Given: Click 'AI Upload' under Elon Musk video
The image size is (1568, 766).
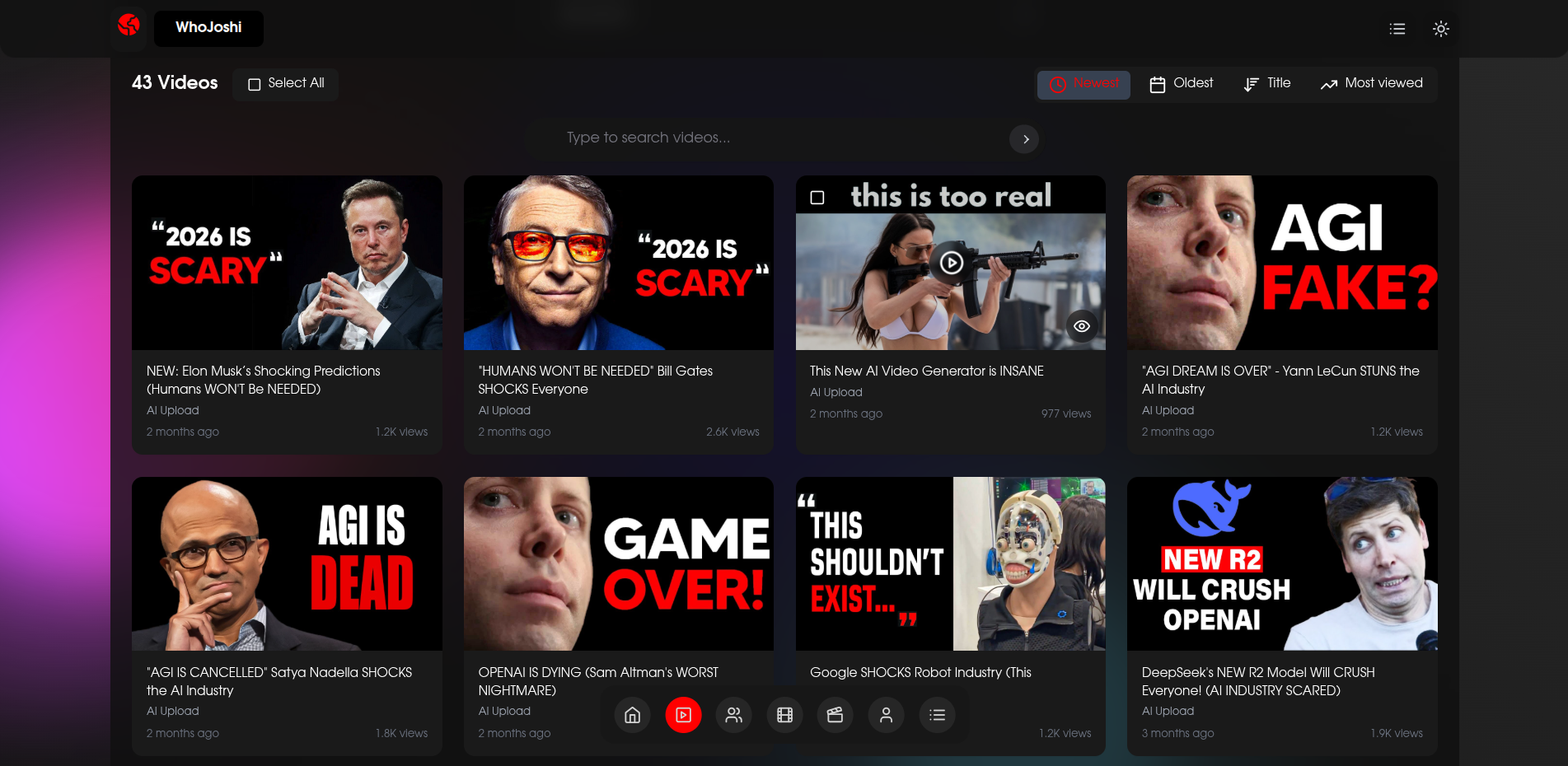Looking at the screenshot, I should click(173, 411).
